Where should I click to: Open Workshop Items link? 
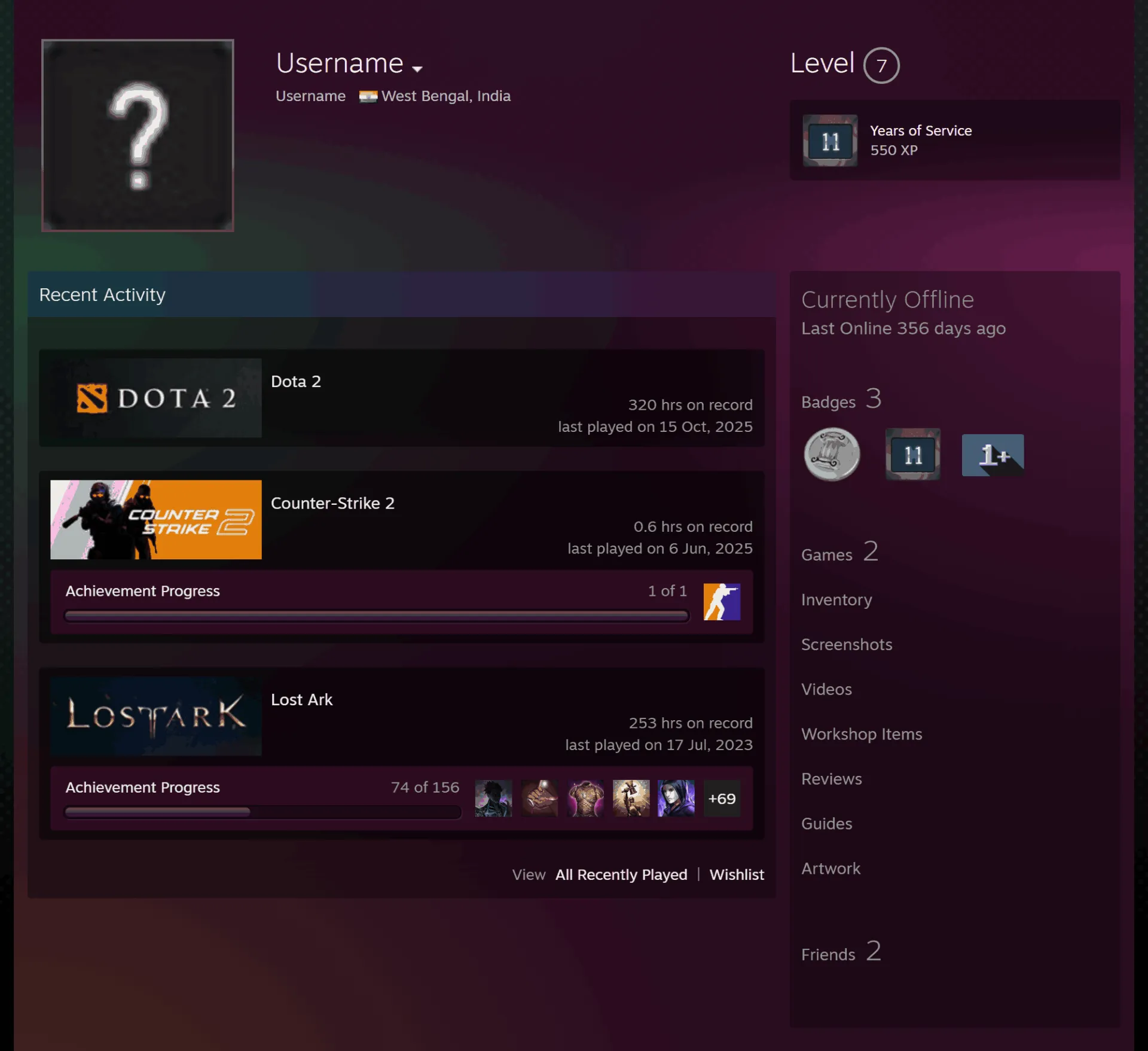pyautogui.click(x=862, y=734)
